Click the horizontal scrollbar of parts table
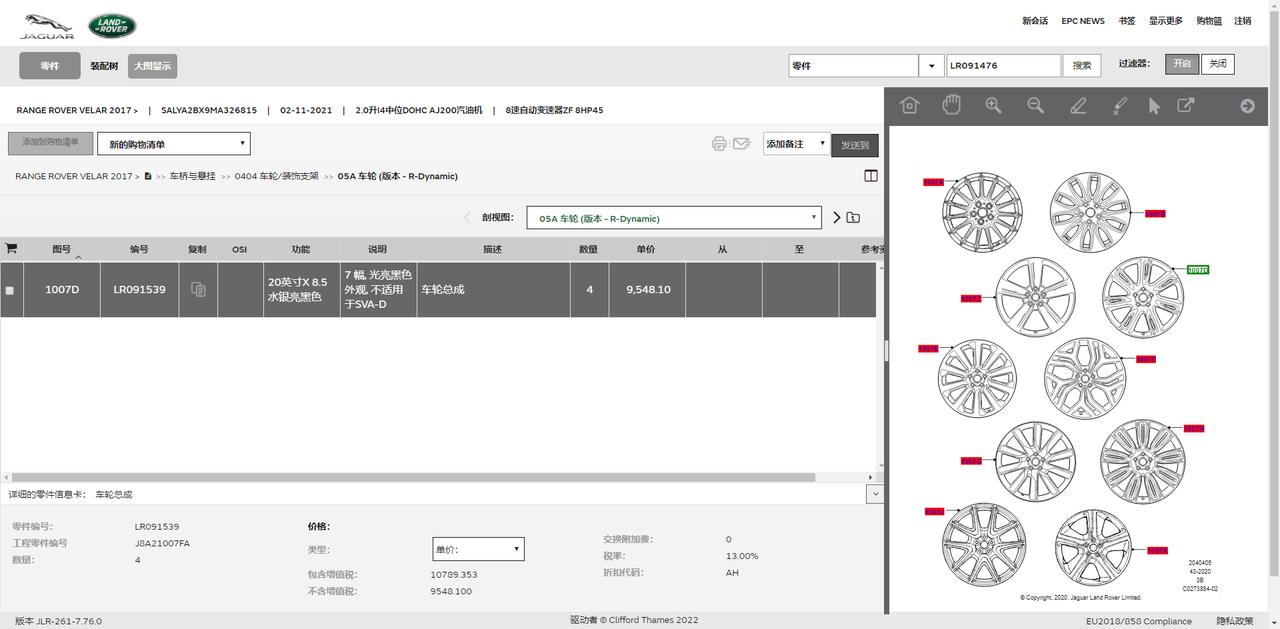 pos(413,478)
